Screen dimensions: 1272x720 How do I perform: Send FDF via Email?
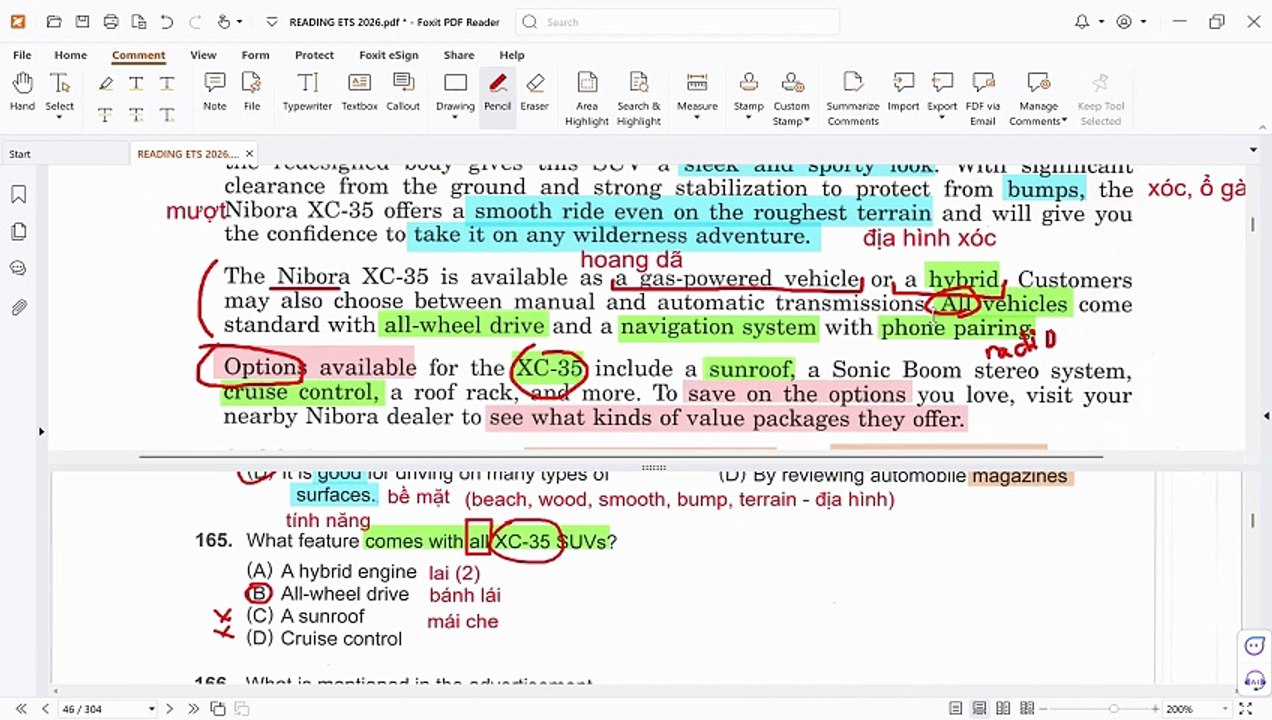pyautogui.click(x=983, y=99)
